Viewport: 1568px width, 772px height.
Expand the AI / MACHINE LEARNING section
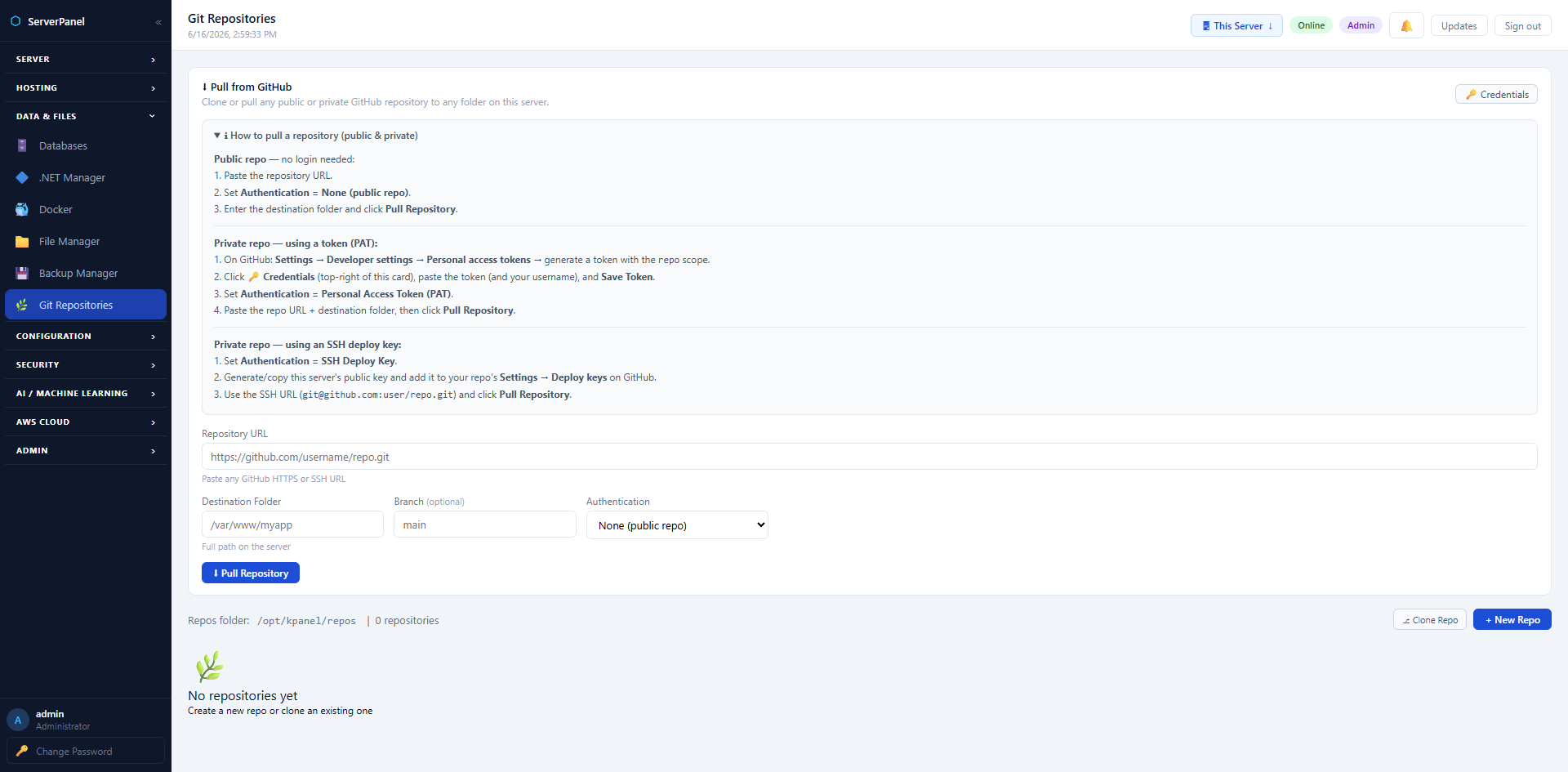86,393
